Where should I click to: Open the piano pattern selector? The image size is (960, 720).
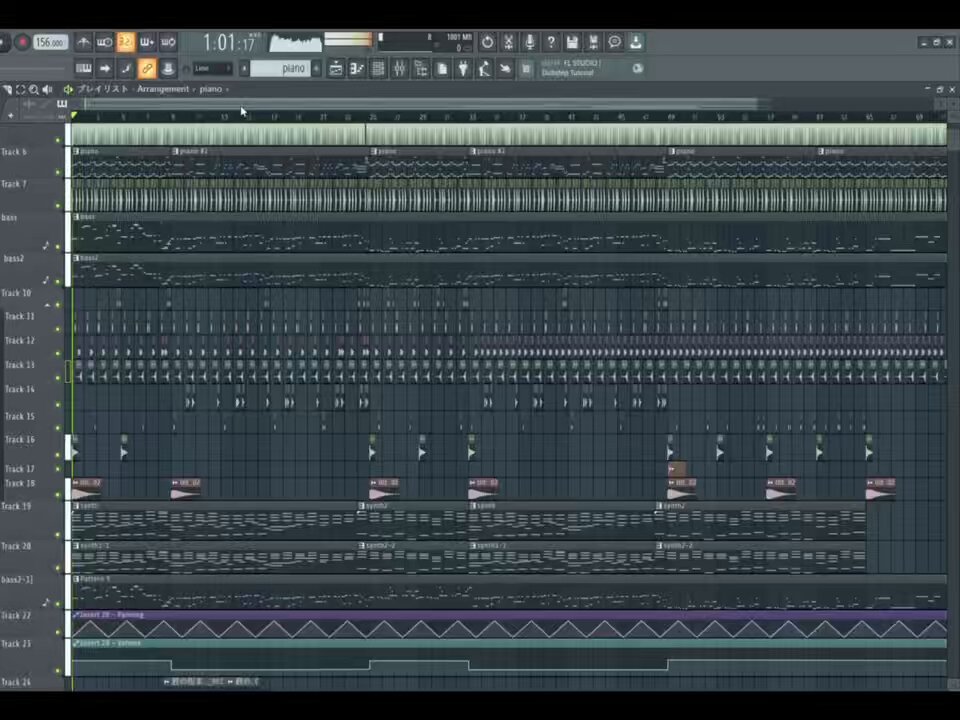coord(280,68)
